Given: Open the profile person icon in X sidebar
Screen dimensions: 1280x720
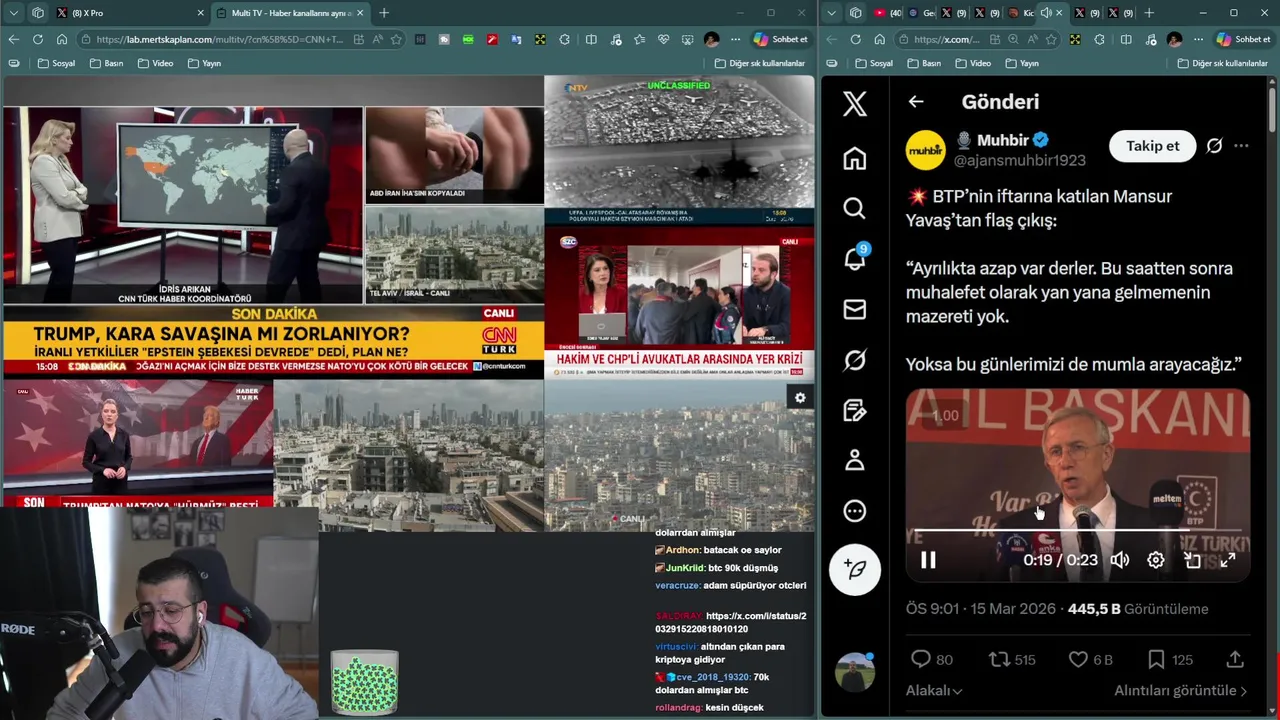Looking at the screenshot, I should pos(854,460).
